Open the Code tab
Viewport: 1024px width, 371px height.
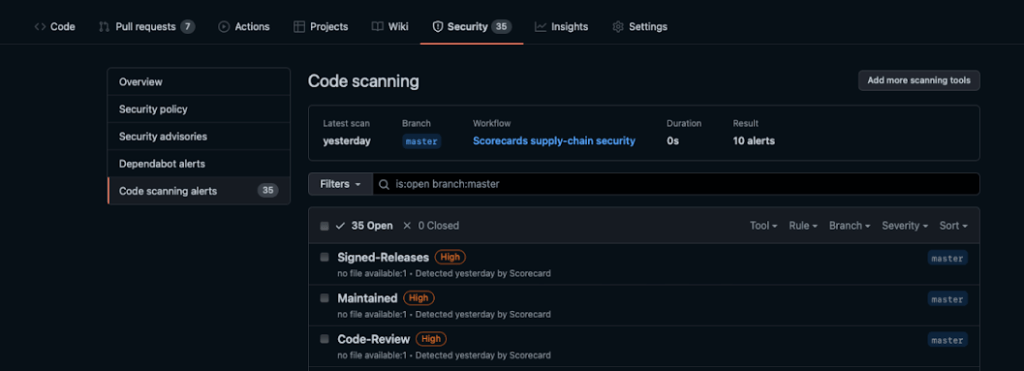(x=55, y=27)
